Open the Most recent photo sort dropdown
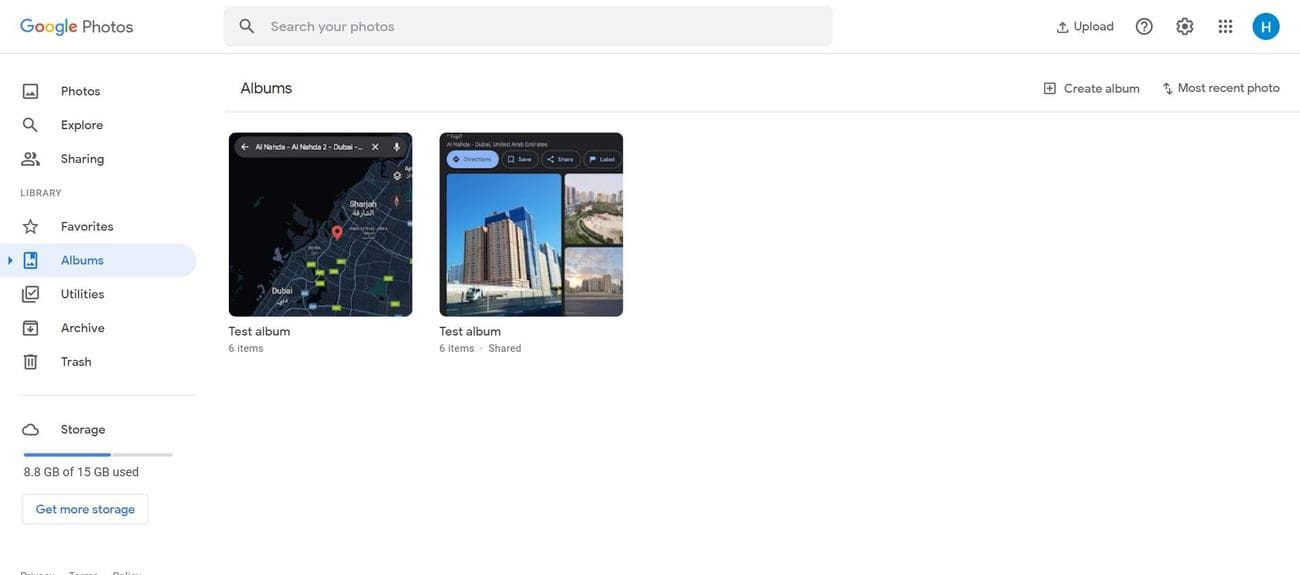This screenshot has height=575, width=1300. [x=1221, y=89]
